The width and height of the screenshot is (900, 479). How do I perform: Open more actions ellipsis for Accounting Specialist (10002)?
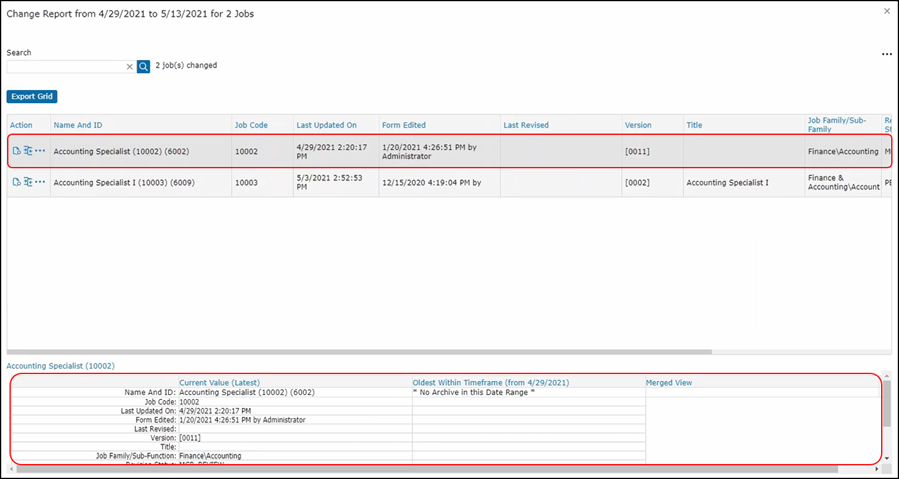pos(41,152)
